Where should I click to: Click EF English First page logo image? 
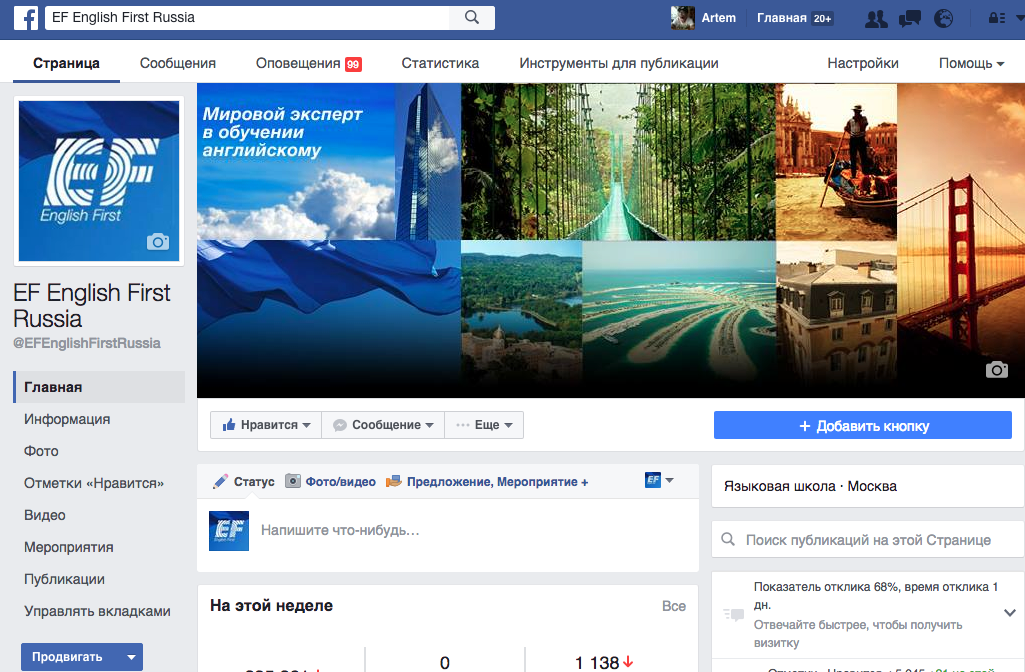tap(99, 181)
